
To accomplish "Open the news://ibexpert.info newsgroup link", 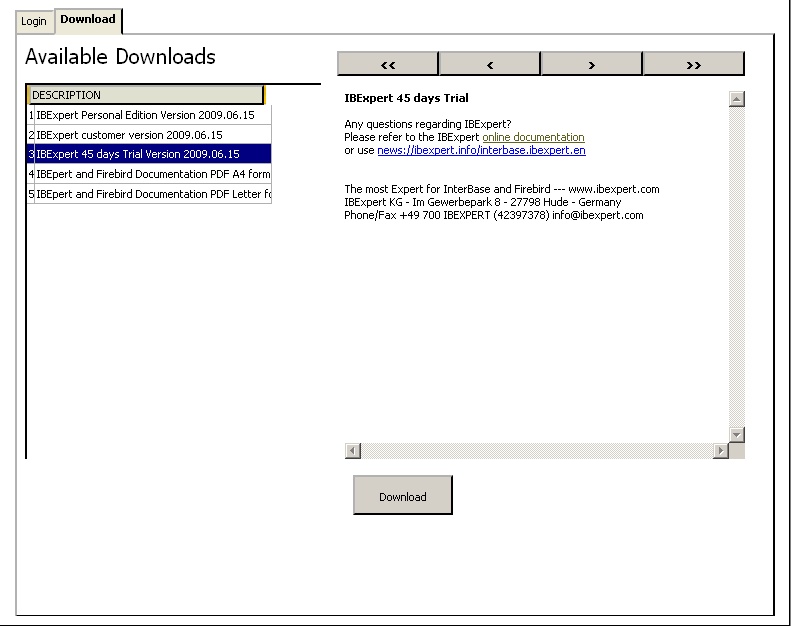I will click(481, 150).
